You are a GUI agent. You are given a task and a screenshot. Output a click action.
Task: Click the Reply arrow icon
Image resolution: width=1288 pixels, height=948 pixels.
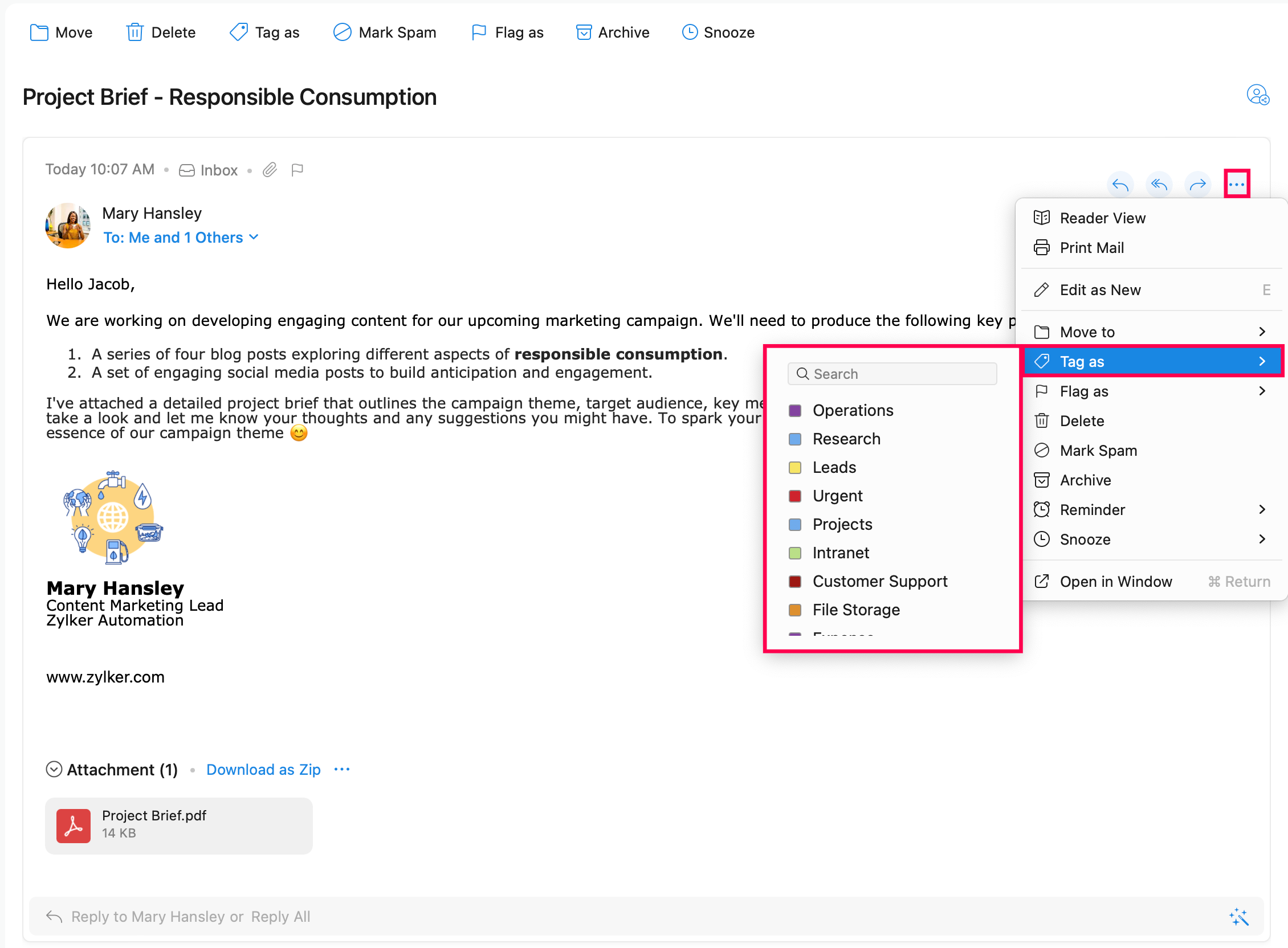(1120, 184)
